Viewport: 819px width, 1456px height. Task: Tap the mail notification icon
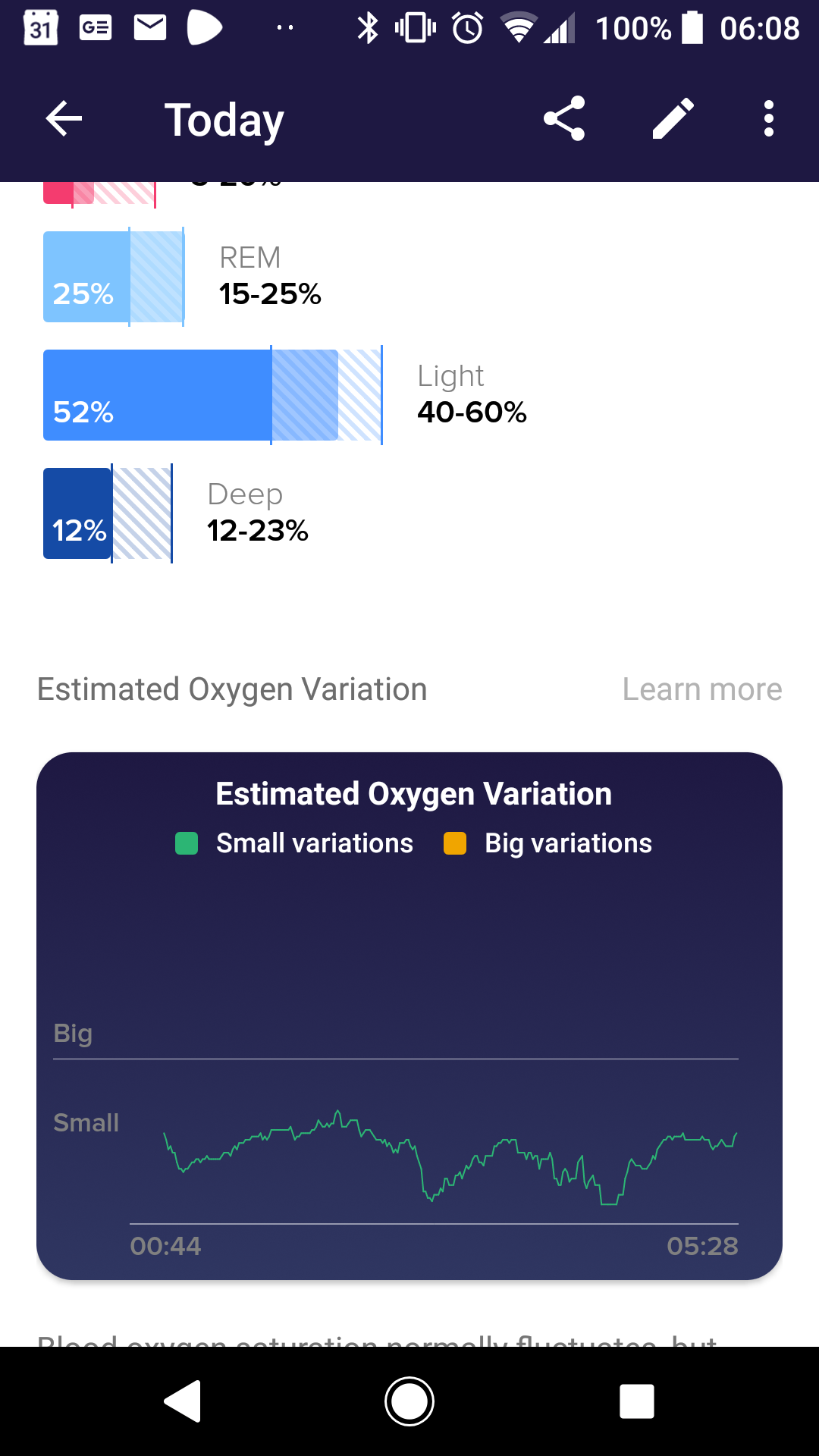pyautogui.click(x=150, y=29)
